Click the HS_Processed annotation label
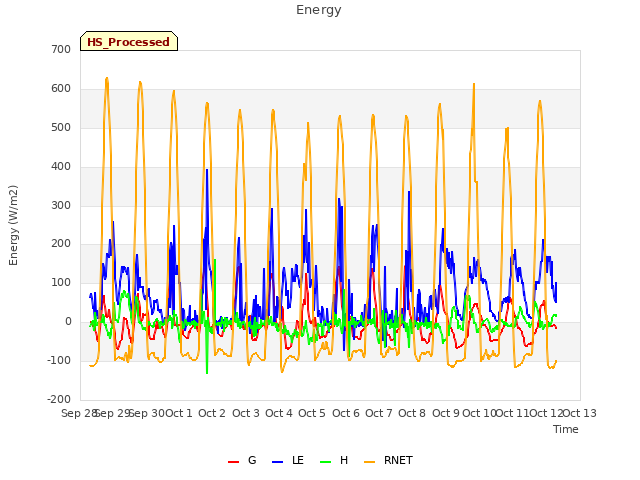This screenshot has height=480, width=640. [x=129, y=41]
